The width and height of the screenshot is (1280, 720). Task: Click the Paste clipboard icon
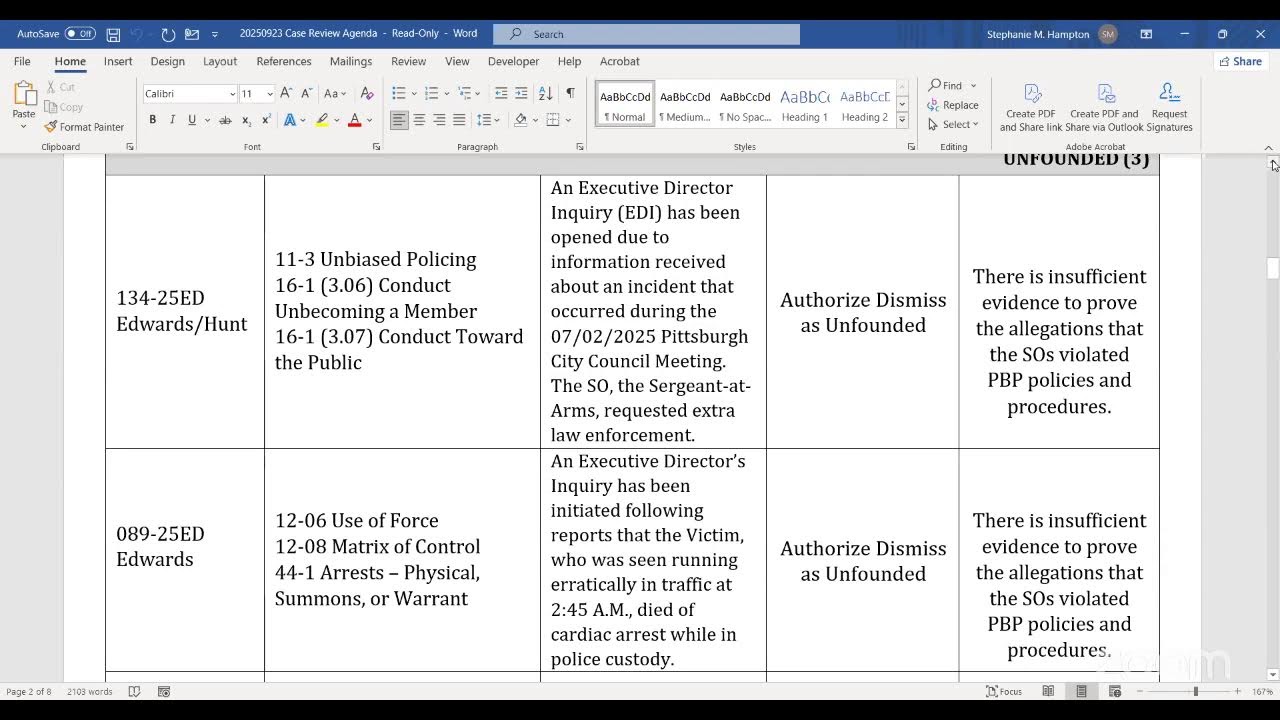pyautogui.click(x=24, y=94)
